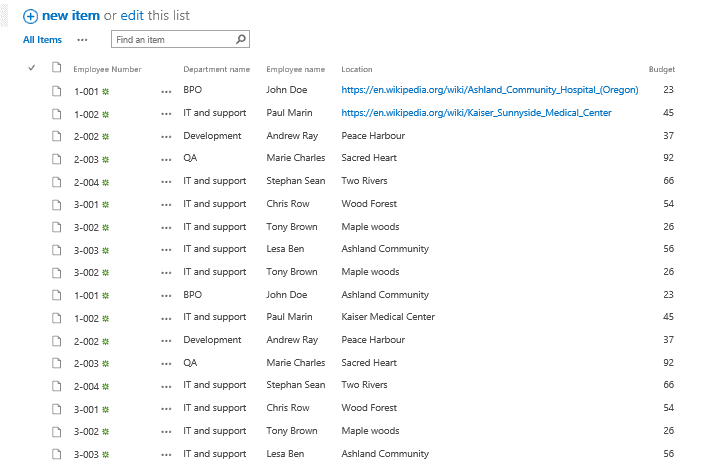Screen dimensions: 708x474
Task: Open the views ellipsis next to All Items
Action: click(82, 40)
